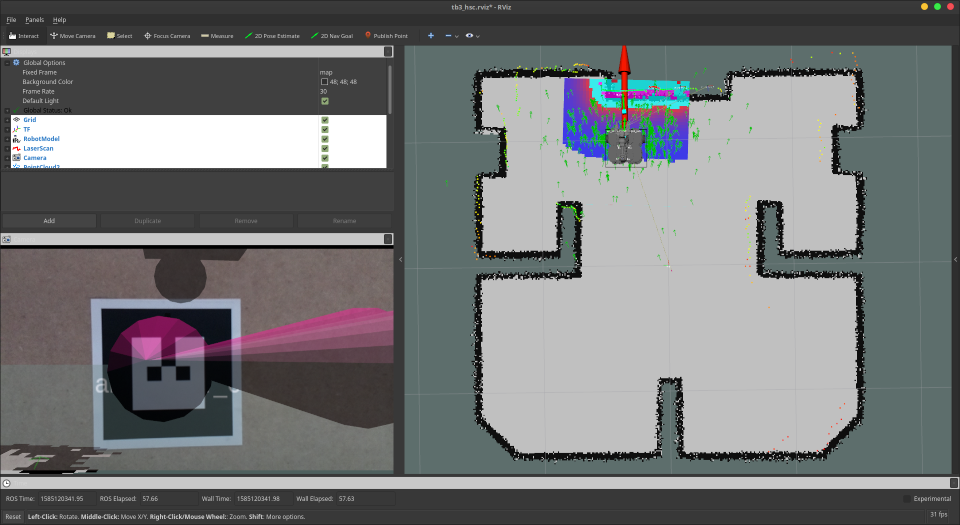Click the Duplicate button
The width and height of the screenshot is (960, 525).
click(x=148, y=220)
